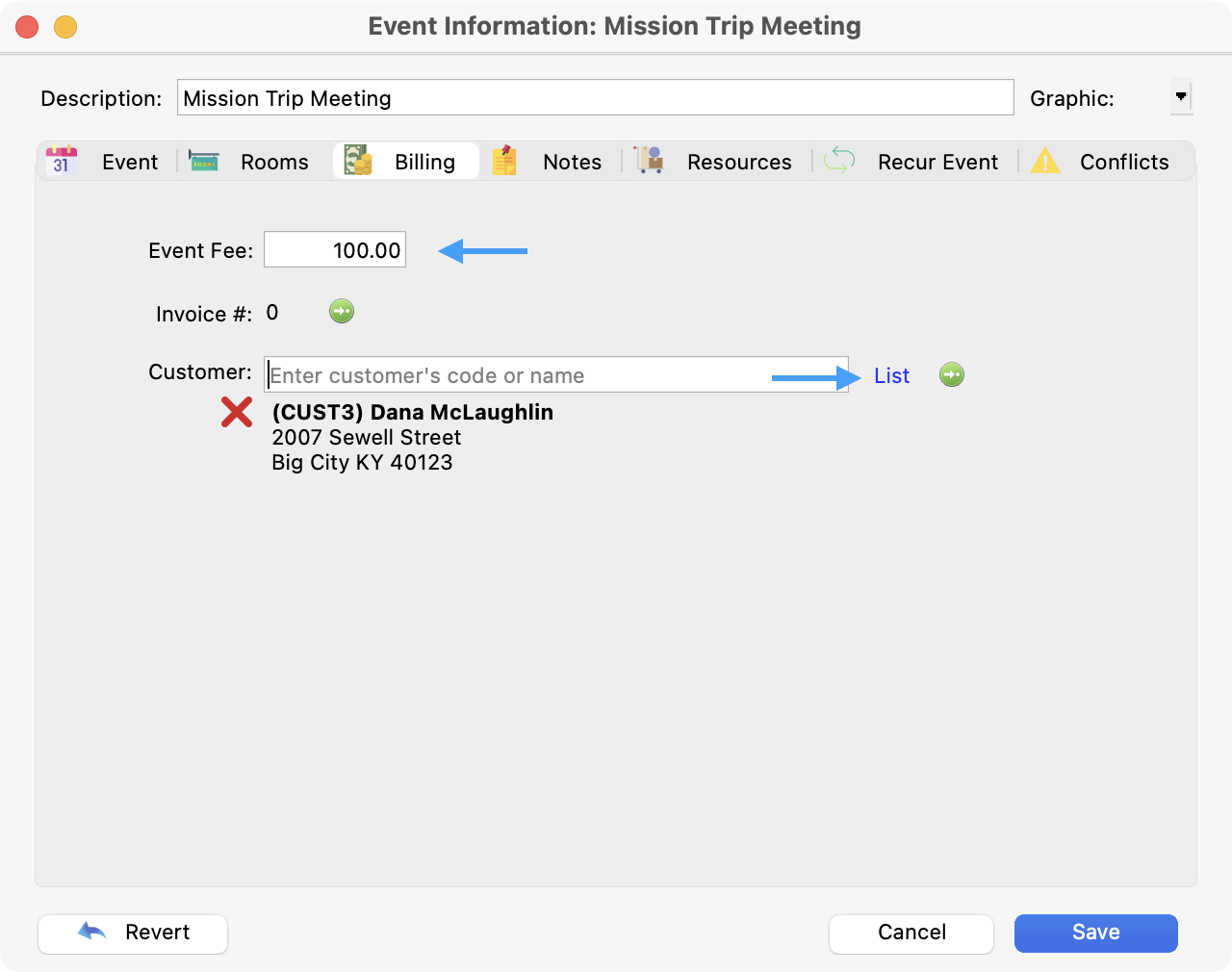Open the Rooms tab
This screenshot has height=972, width=1232.
(273, 162)
